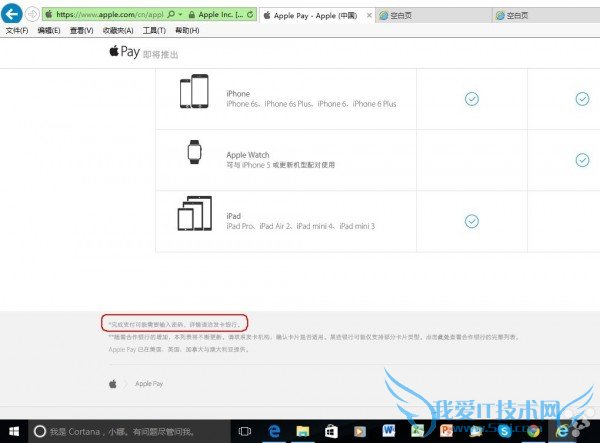Open the 收藏夹(A) menu

[x=118, y=31]
